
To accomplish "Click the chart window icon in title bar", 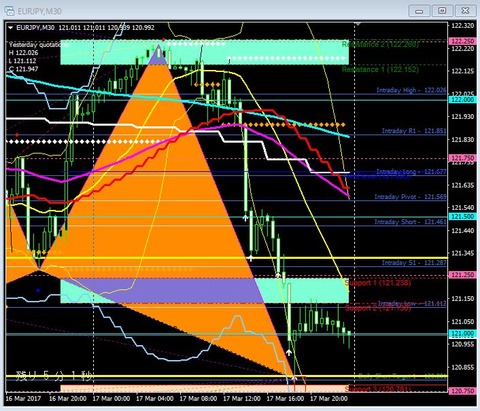I will (x=9, y=11).
